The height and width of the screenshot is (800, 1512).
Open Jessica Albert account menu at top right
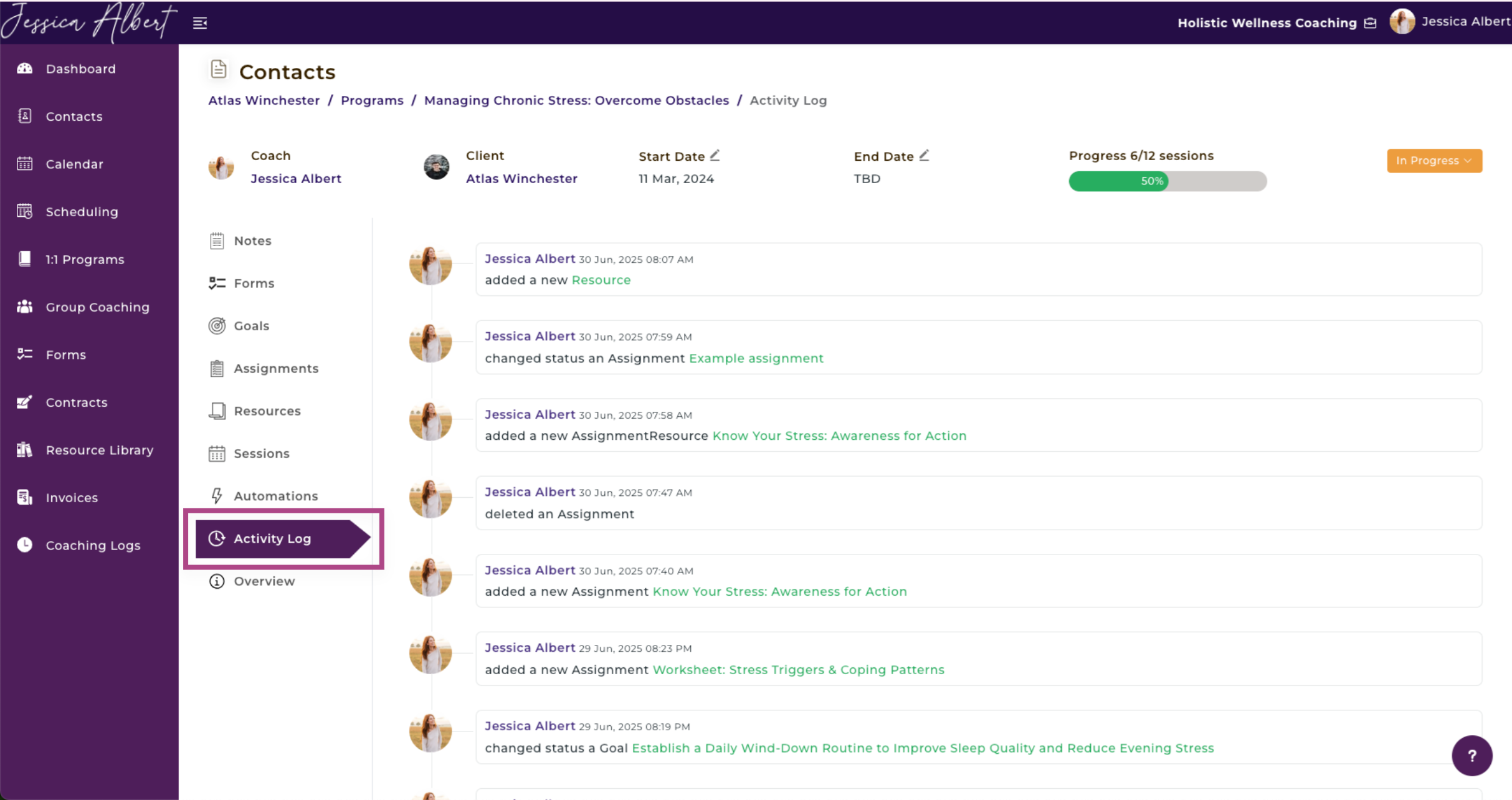(x=1450, y=22)
